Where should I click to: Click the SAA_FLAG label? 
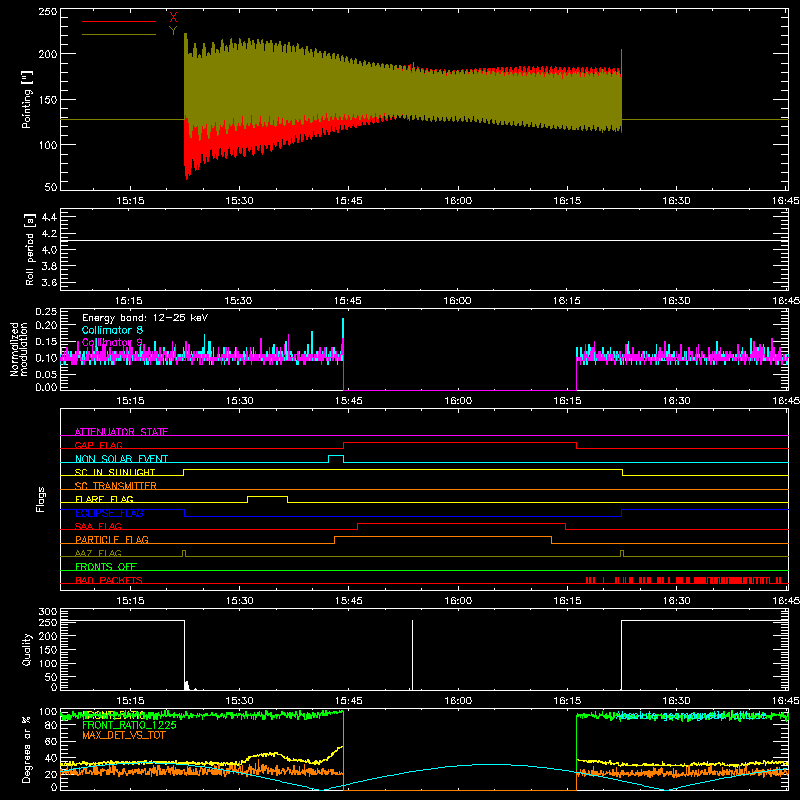tap(98, 526)
